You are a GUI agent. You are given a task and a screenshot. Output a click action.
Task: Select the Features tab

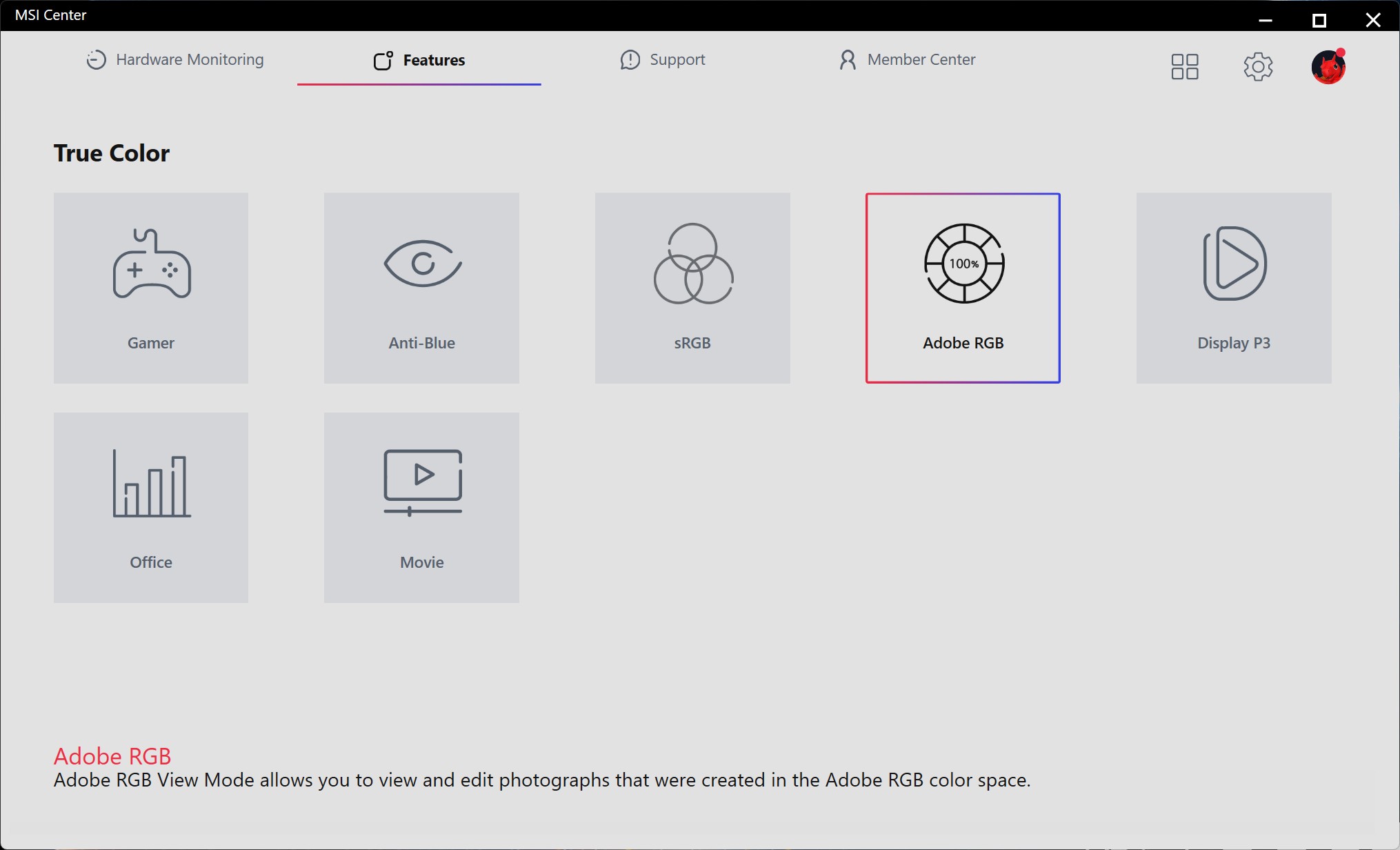coord(419,61)
